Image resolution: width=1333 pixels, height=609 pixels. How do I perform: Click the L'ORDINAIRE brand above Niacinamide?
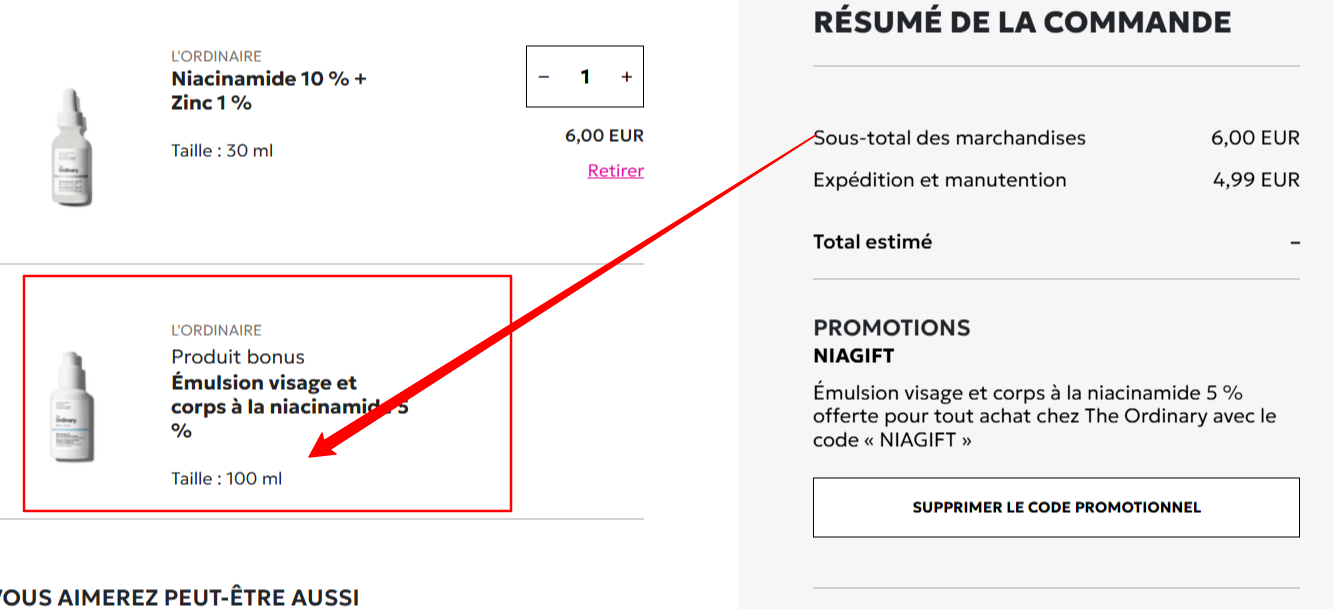tap(216, 56)
